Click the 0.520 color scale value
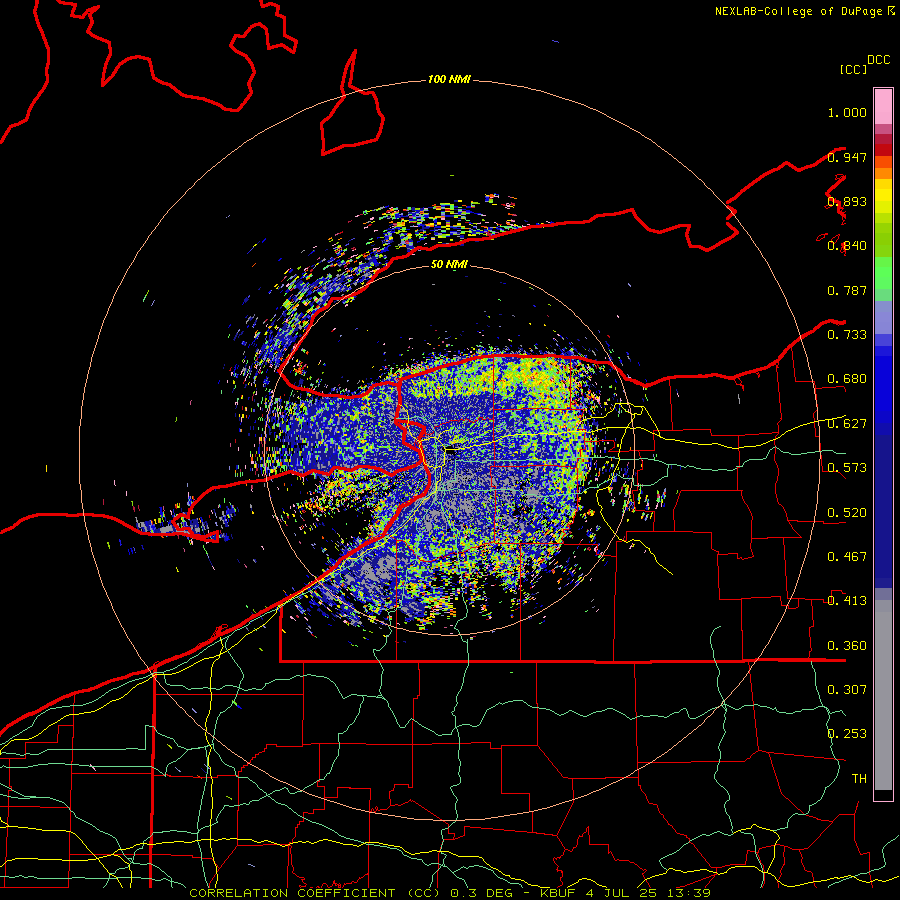The width and height of the screenshot is (900, 900). click(x=847, y=513)
